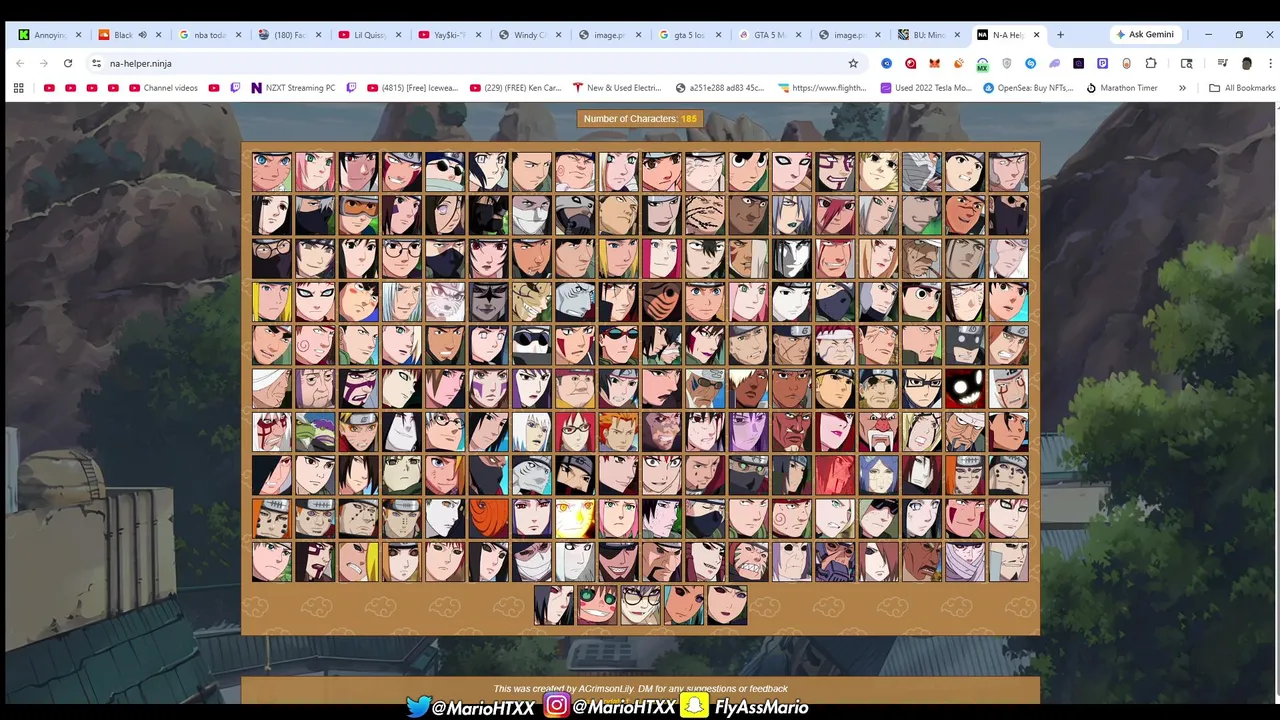This screenshot has height=720, width=1280.
Task: Expand the bookmarks bar overflow chevron
Action: tap(1182, 88)
